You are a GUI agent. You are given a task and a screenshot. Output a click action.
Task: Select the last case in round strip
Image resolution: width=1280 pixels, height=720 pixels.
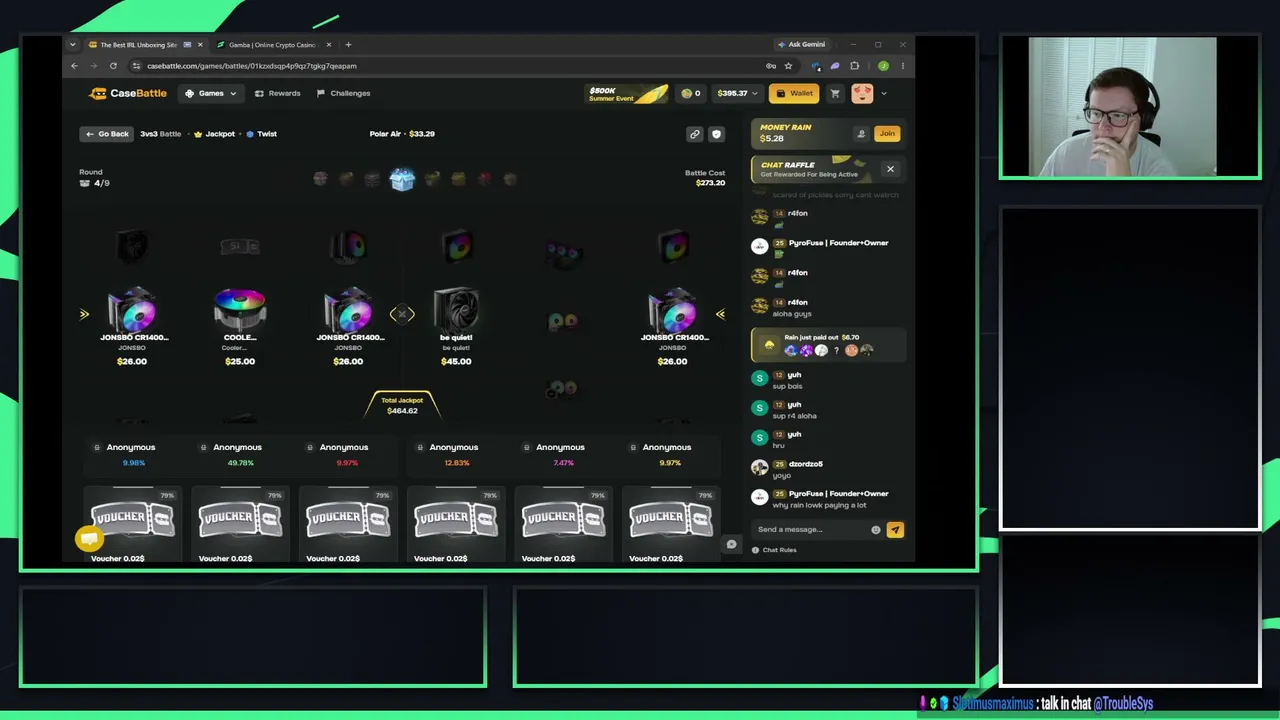510,179
